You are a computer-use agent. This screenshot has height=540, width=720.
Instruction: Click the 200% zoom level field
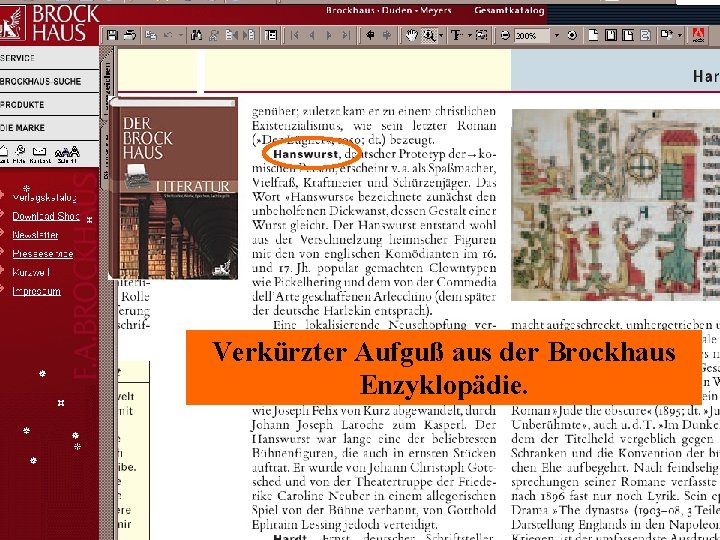click(x=532, y=35)
